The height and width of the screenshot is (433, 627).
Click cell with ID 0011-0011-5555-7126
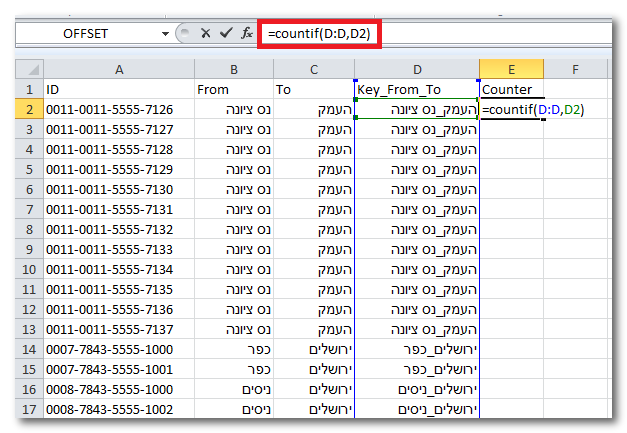119,109
